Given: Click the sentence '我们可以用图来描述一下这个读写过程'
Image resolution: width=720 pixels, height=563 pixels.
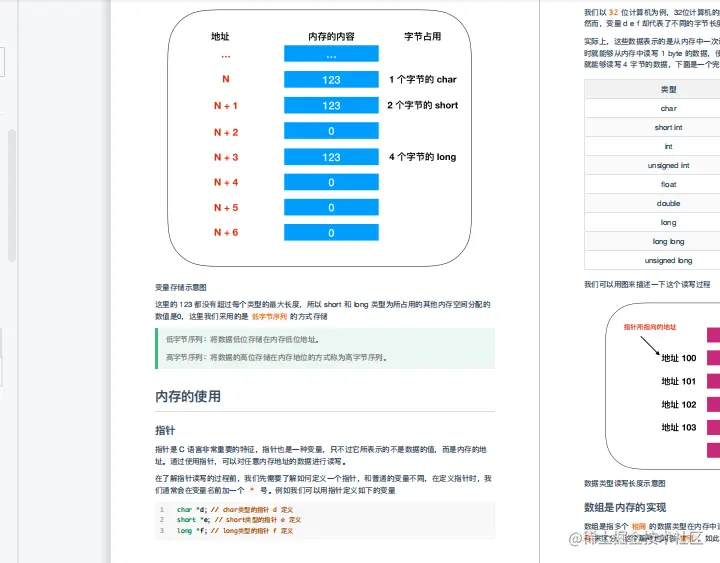Looking at the screenshot, I should 647,285.
